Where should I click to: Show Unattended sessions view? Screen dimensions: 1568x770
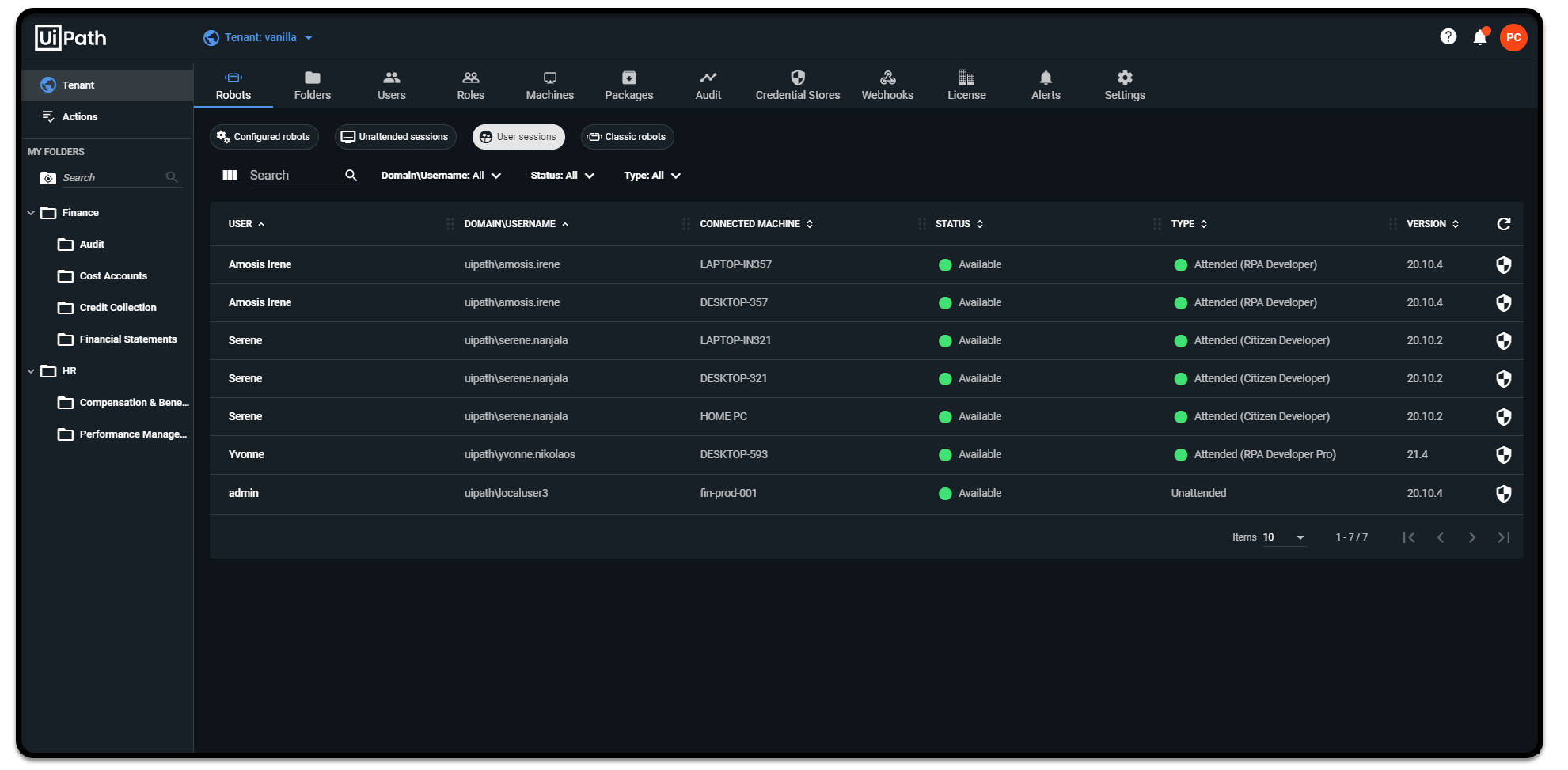click(x=395, y=137)
